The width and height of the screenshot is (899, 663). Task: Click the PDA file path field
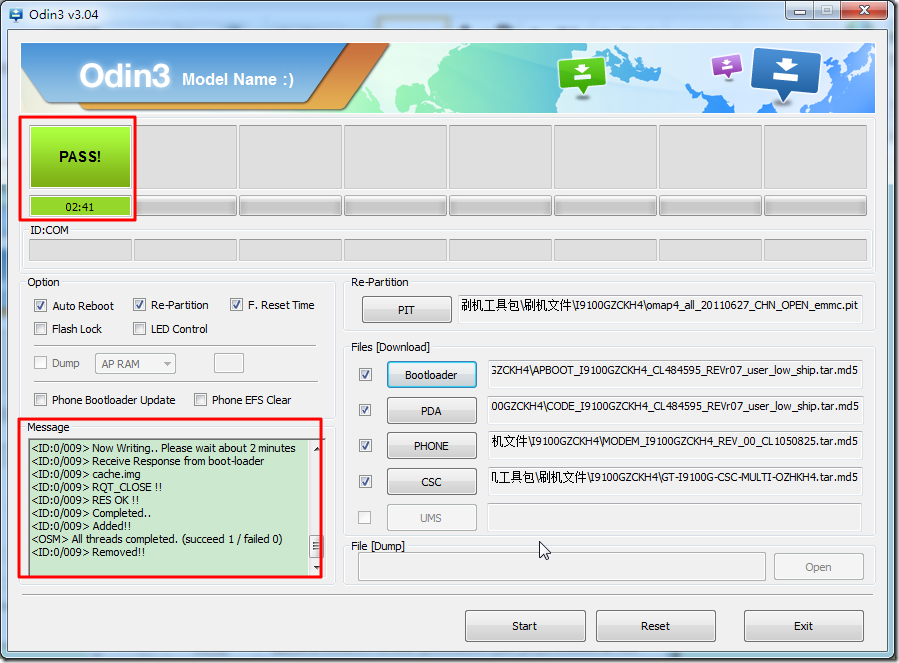coord(675,410)
